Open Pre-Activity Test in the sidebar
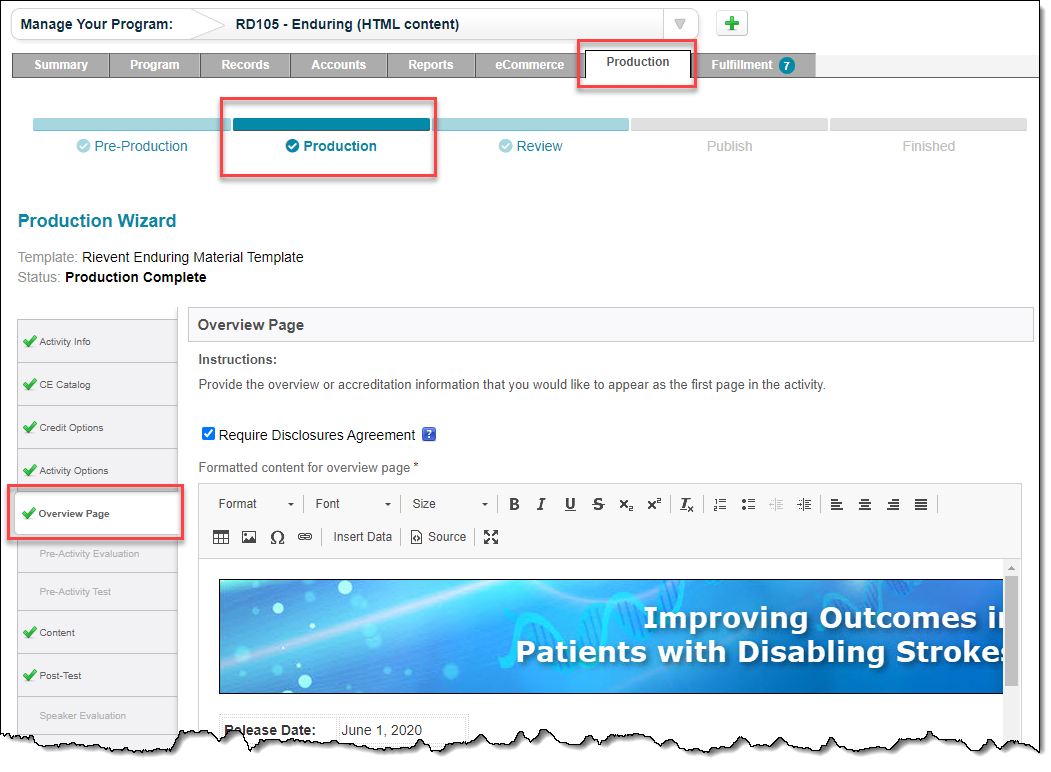 [97, 592]
